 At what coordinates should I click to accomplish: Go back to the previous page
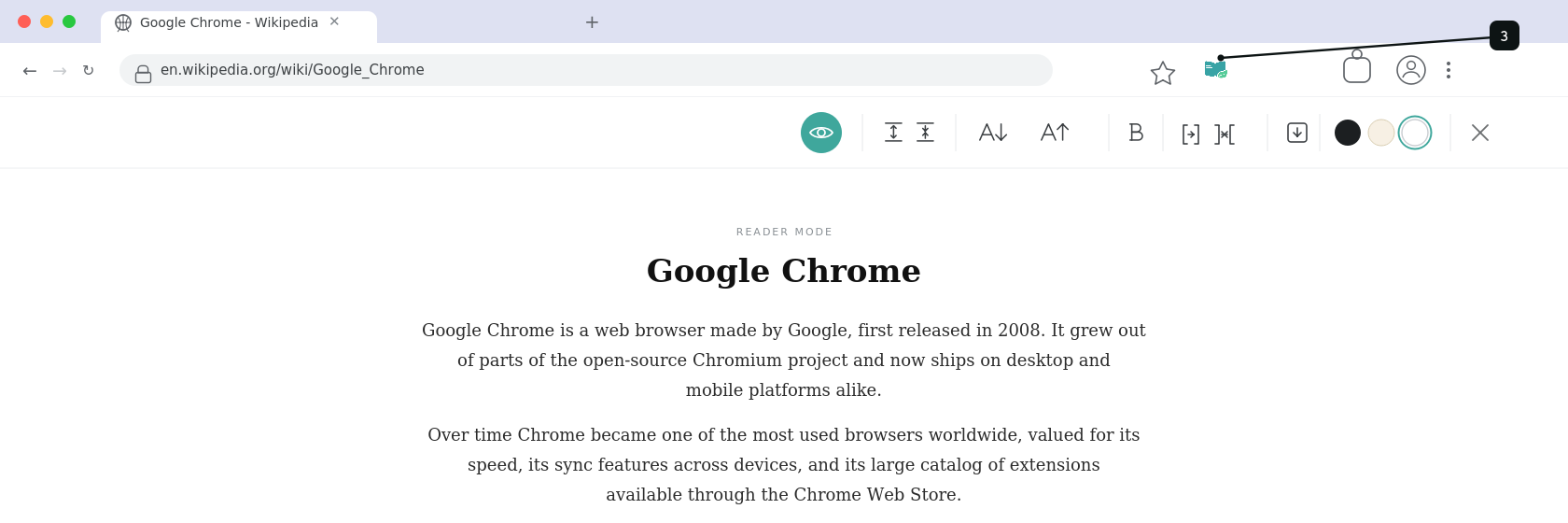[30, 70]
